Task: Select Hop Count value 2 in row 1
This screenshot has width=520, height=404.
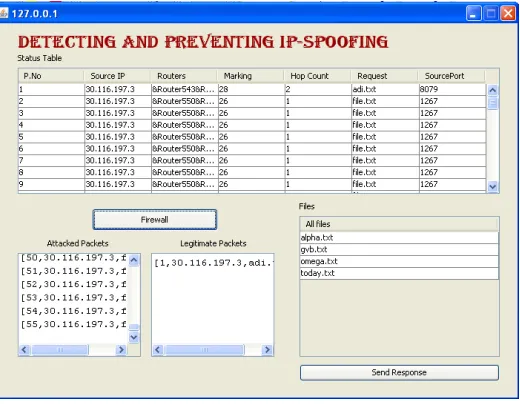Action: point(318,89)
